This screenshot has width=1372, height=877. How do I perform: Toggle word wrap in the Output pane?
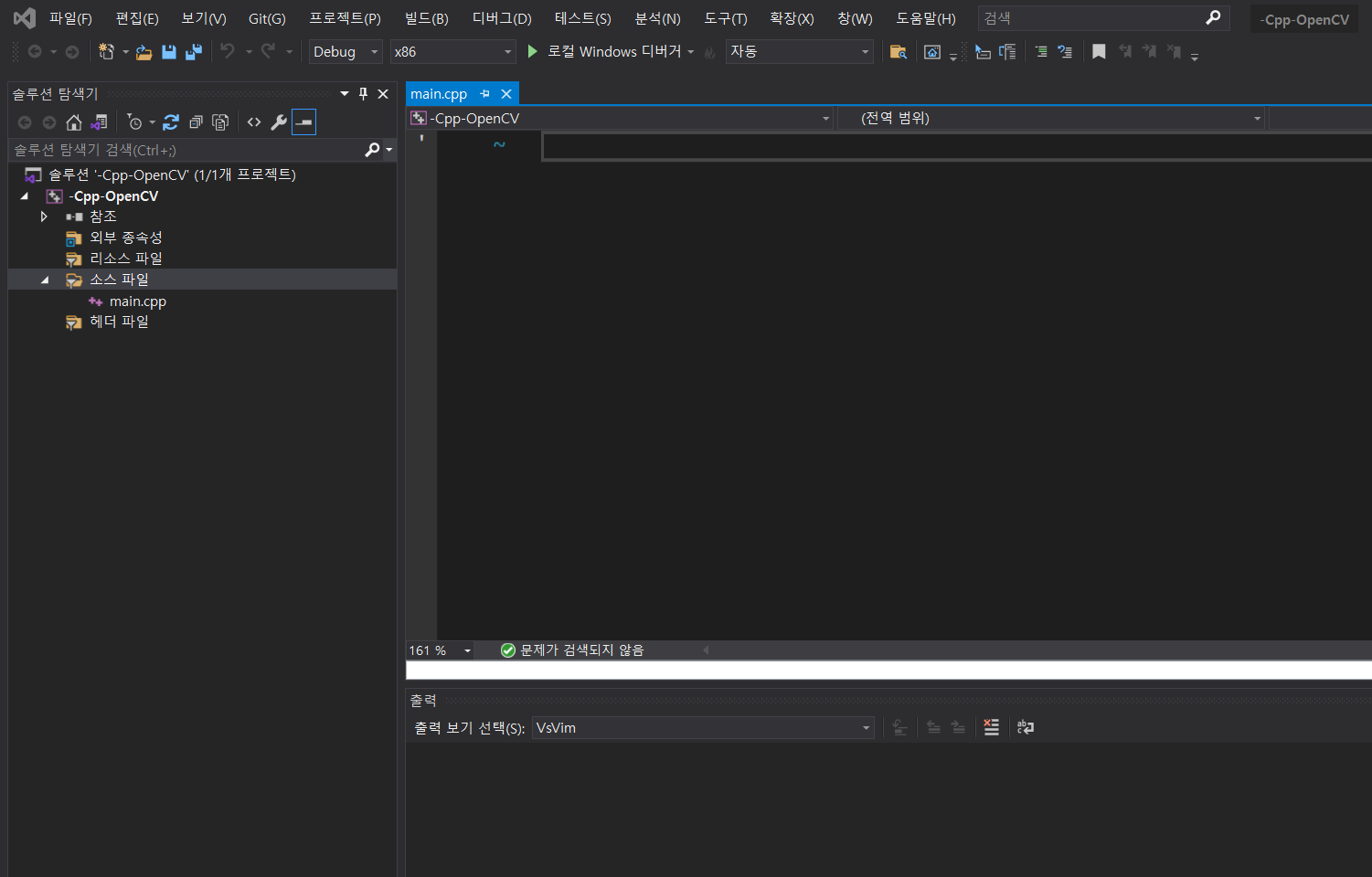pyautogui.click(x=1026, y=727)
